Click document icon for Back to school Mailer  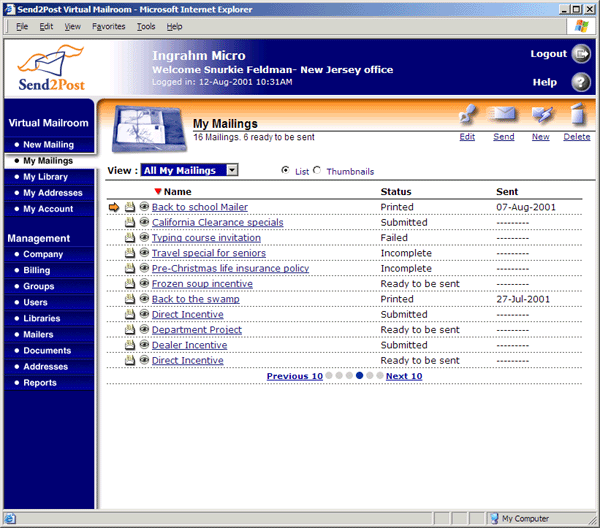tap(130, 207)
